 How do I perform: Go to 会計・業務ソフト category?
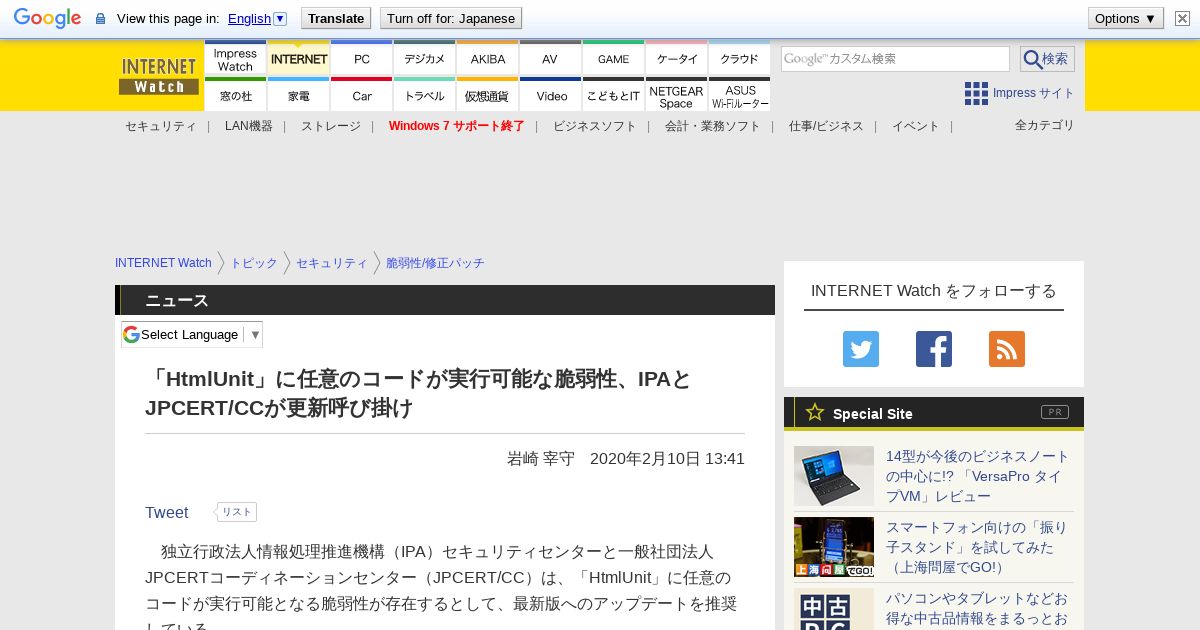click(x=712, y=126)
